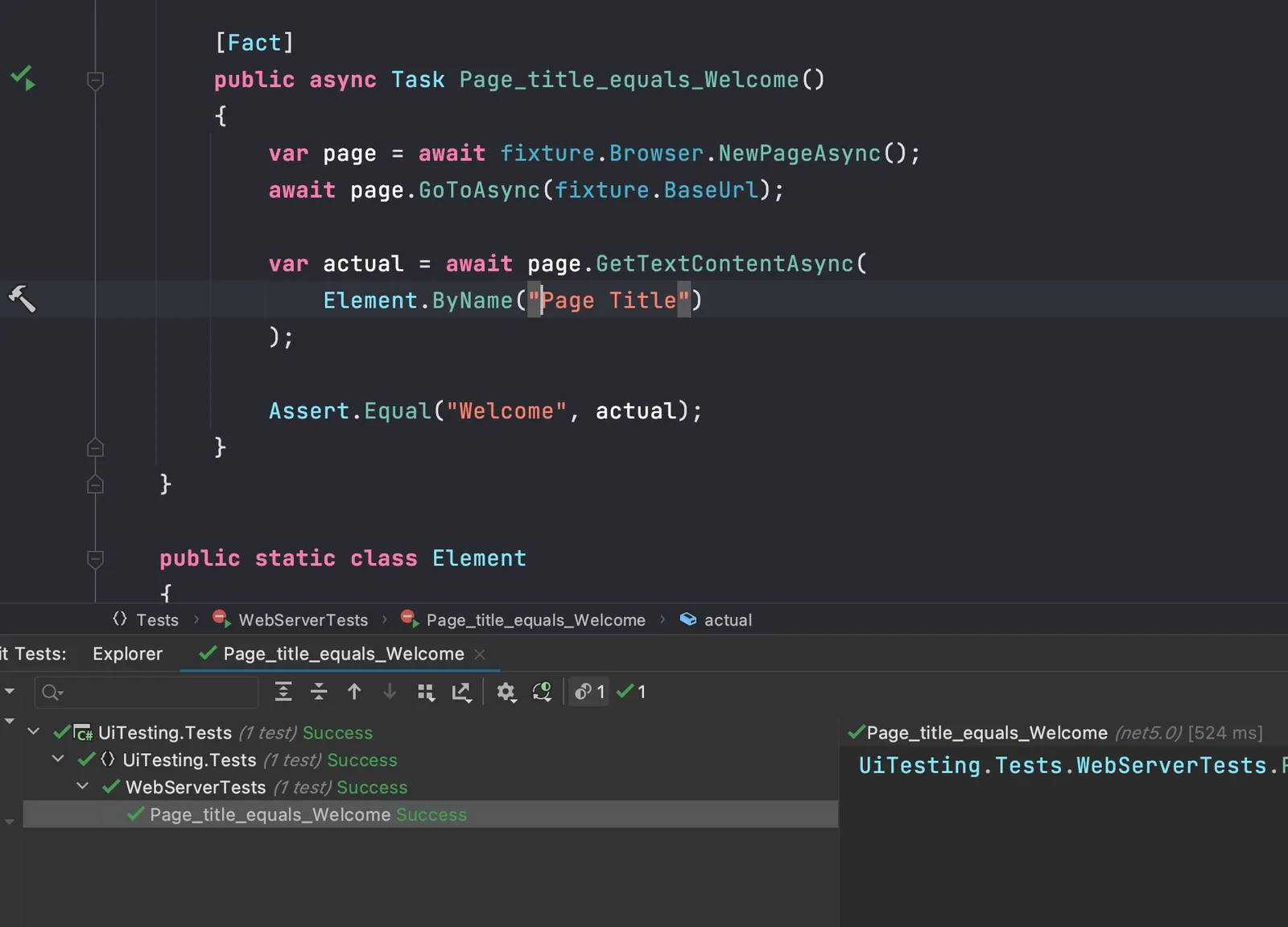Switch to the Explorer tab in Unit Tests
The image size is (1288, 927).
coord(127,653)
